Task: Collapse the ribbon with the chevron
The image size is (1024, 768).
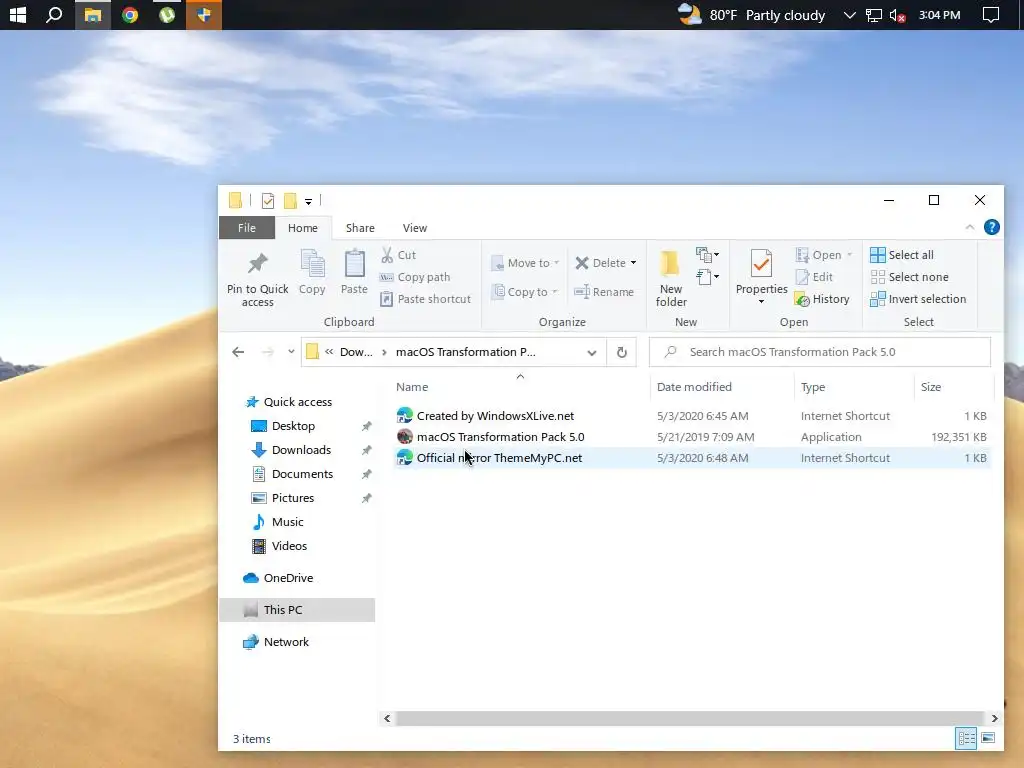Action: click(970, 227)
